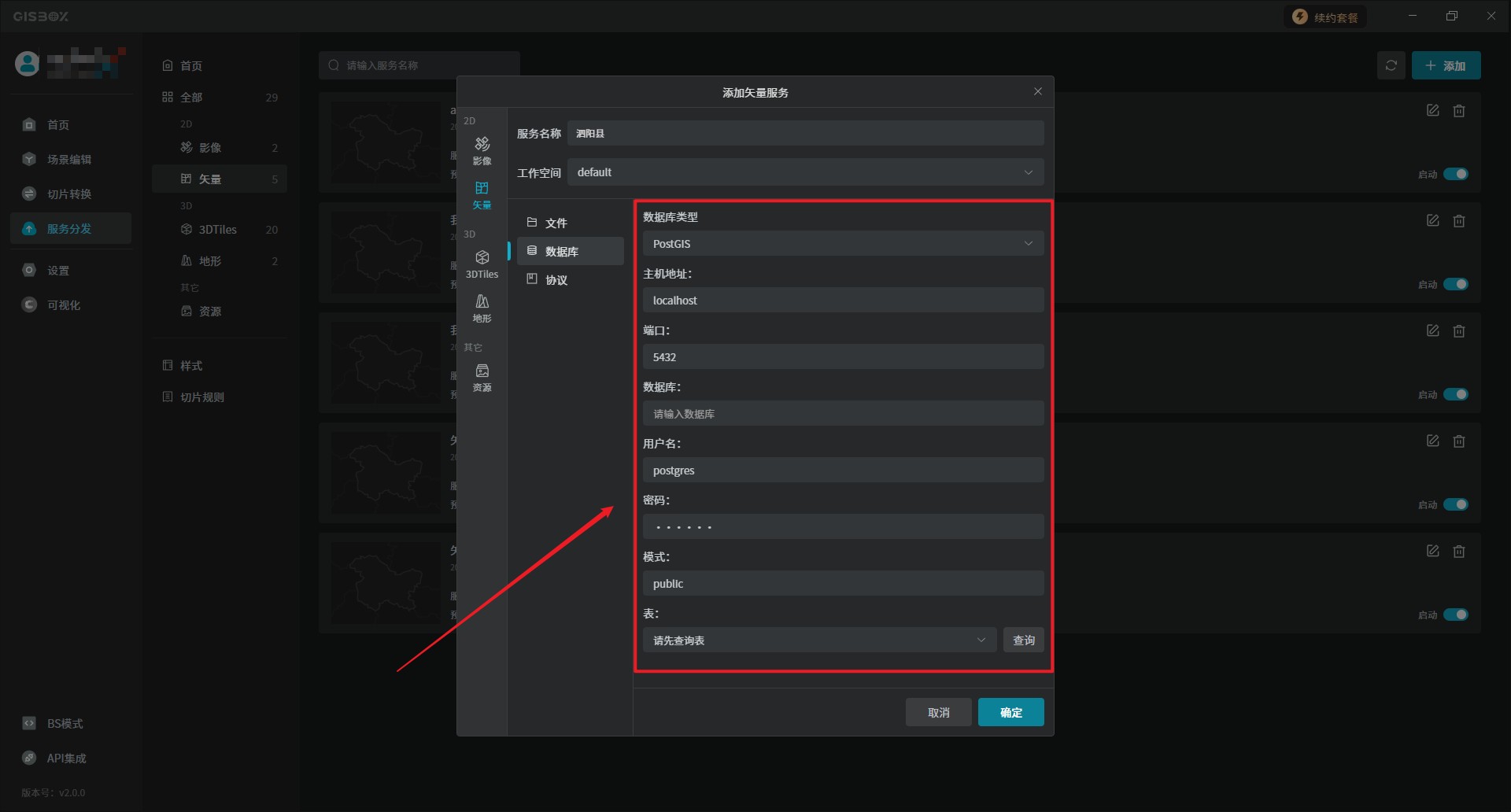Open the 工作空间 default dropdown
Image resolution: width=1511 pixels, height=812 pixels.
pyautogui.click(x=805, y=172)
